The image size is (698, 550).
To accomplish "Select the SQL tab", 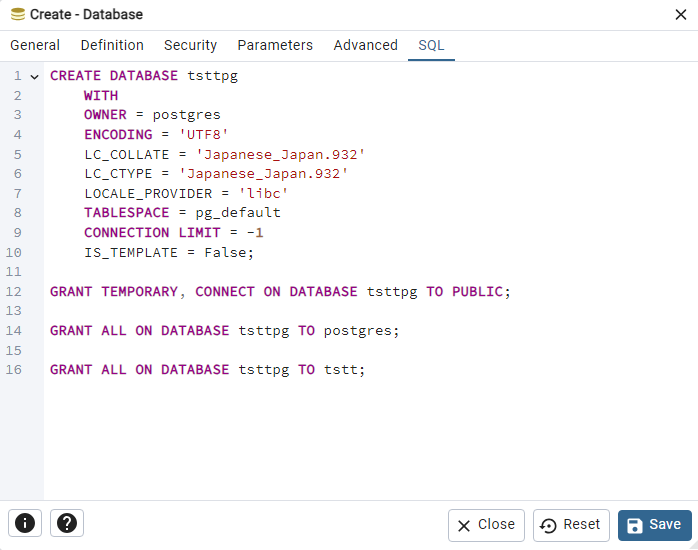I will [431, 45].
